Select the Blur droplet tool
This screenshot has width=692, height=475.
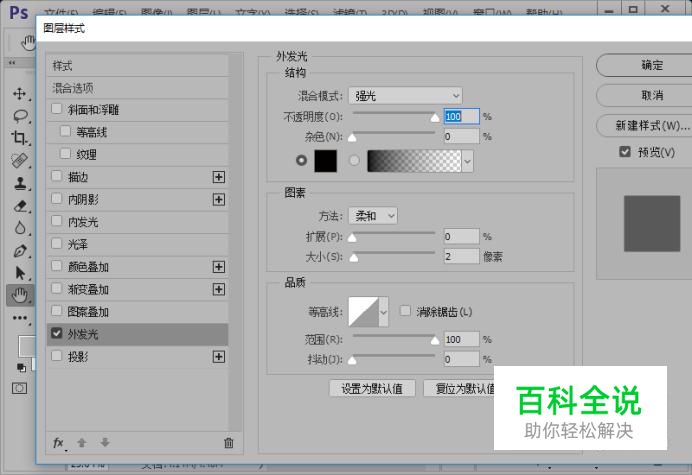20,228
